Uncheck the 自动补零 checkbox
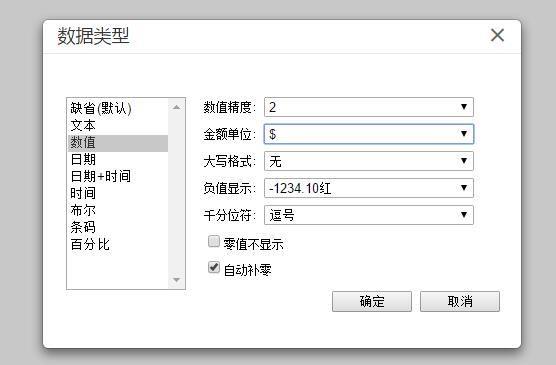This screenshot has height=365, width=556. coord(214,267)
